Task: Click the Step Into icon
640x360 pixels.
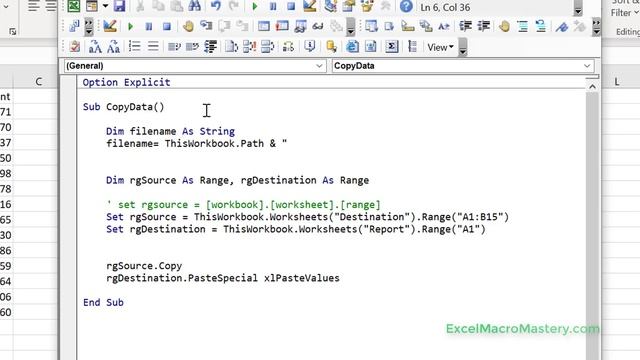Action: pyautogui.click(x=206, y=27)
